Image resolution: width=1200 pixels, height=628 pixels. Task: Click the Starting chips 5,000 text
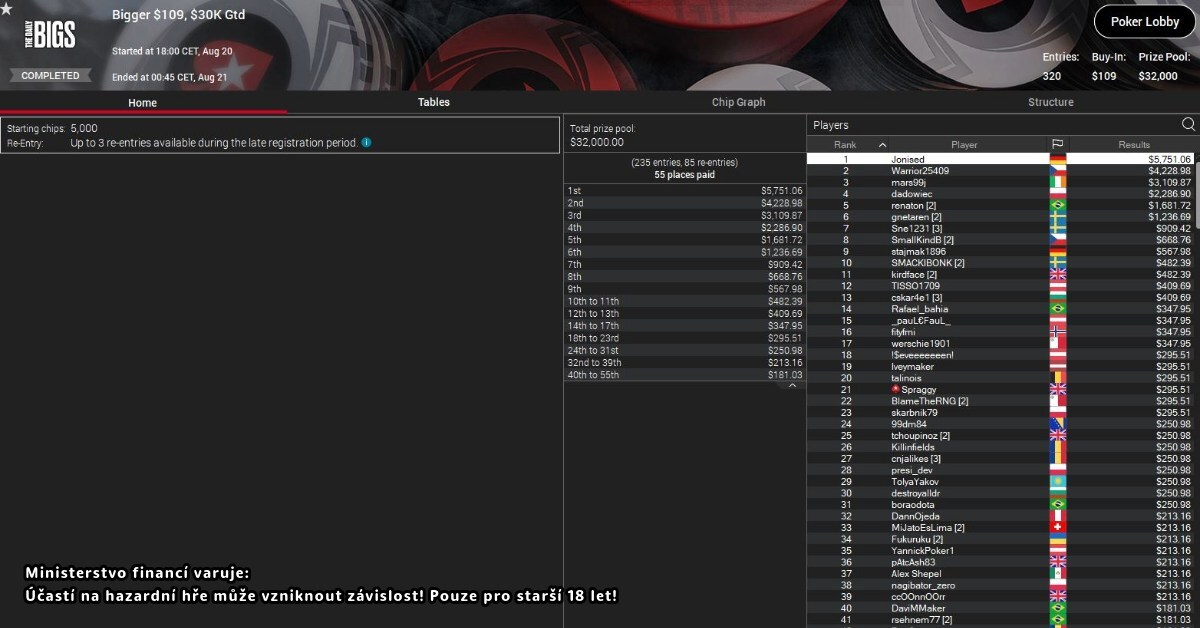click(52, 129)
